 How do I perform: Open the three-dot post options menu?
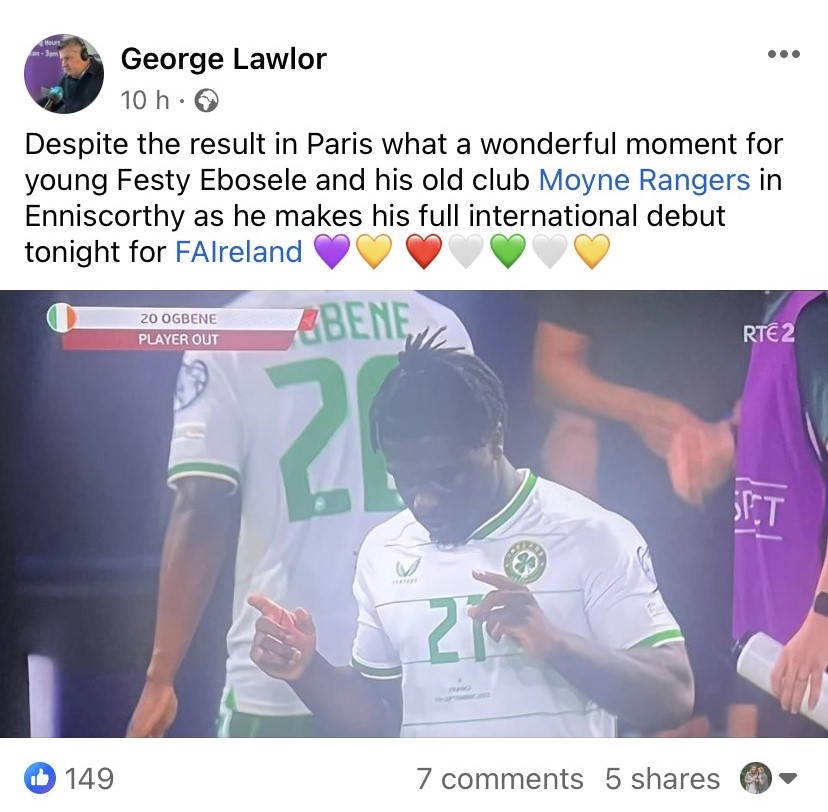[x=784, y=54]
